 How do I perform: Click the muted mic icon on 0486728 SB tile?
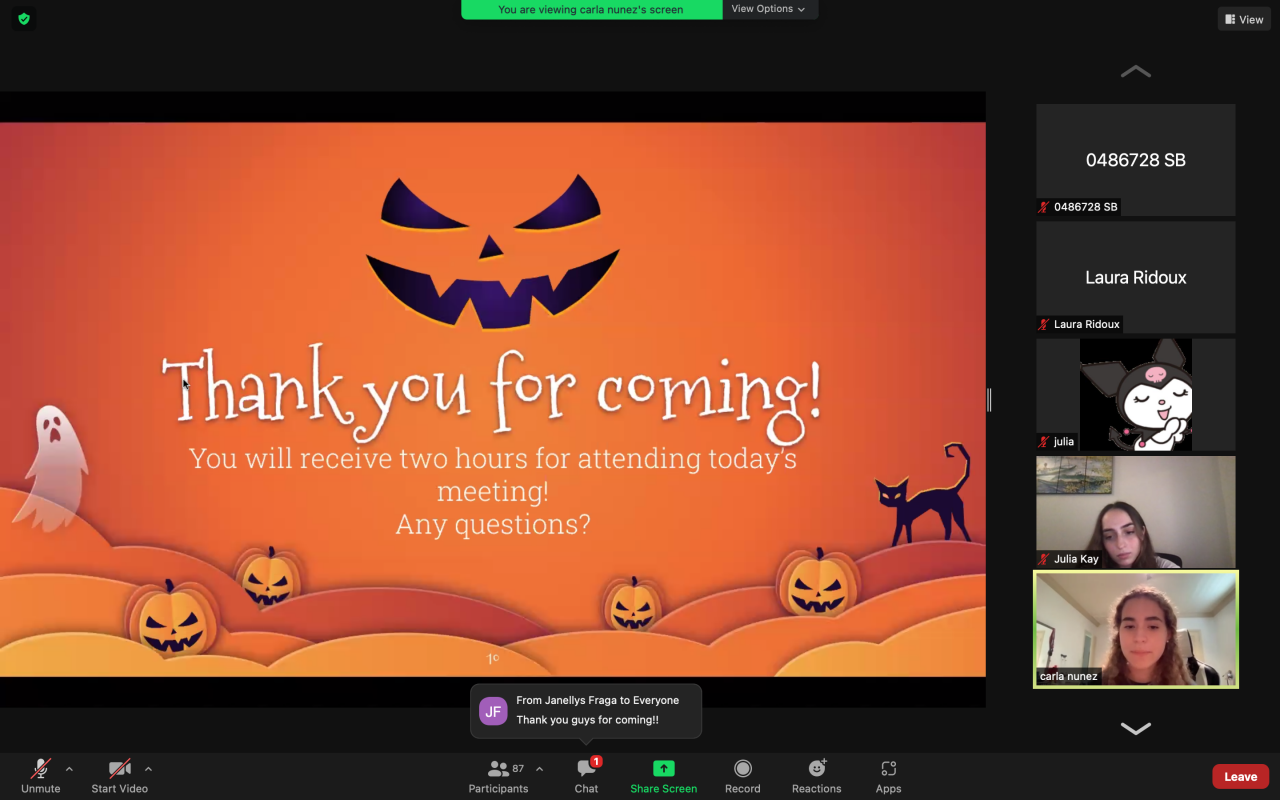(x=1044, y=207)
